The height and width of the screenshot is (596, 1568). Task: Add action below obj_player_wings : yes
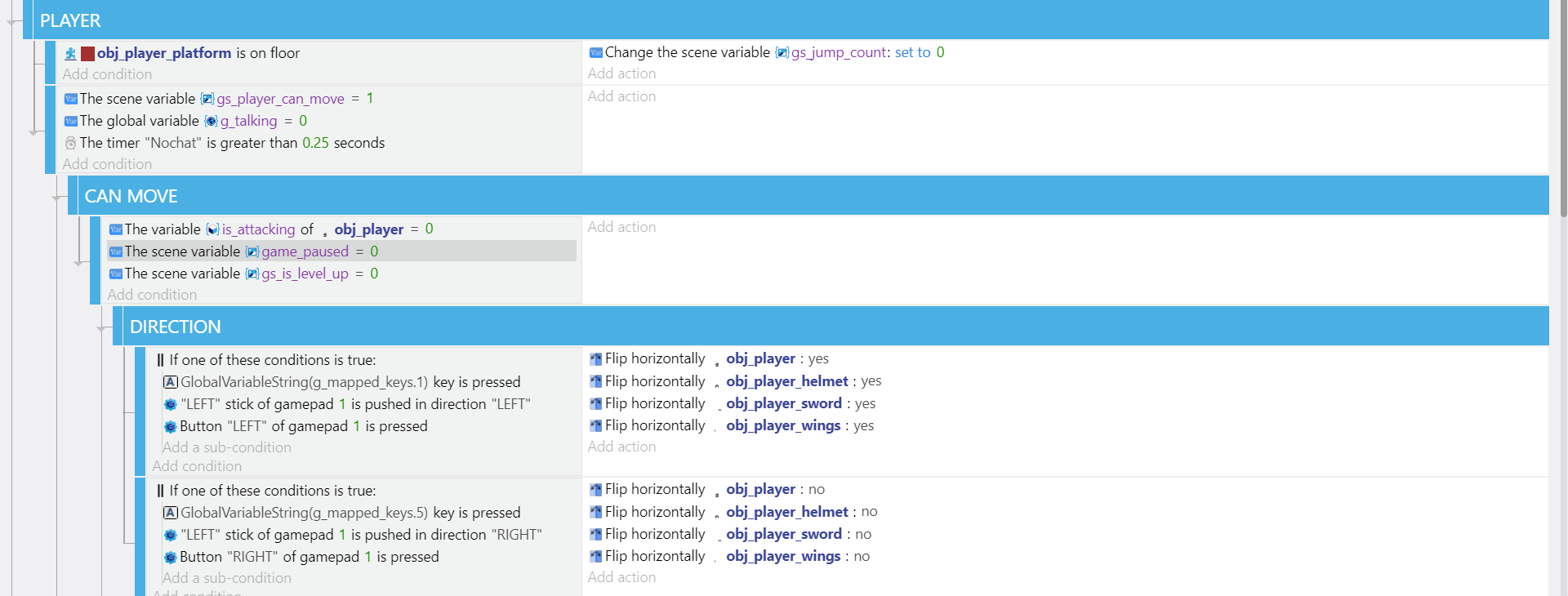[x=621, y=447]
